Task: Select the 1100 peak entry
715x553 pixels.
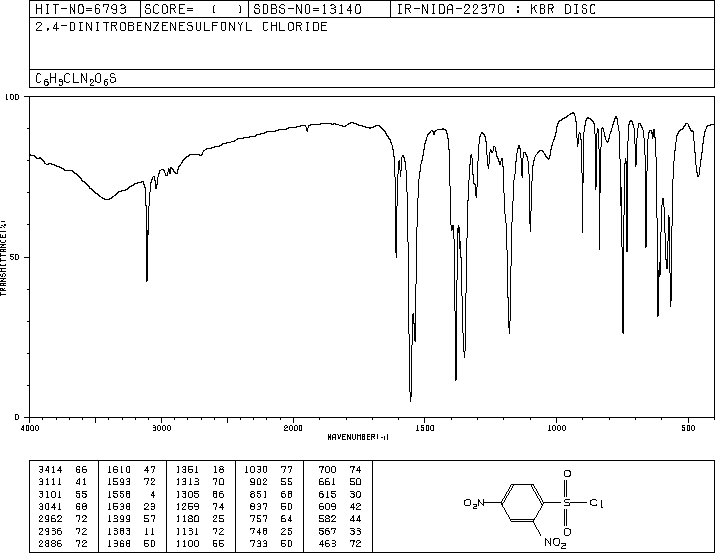Action: tap(200, 543)
